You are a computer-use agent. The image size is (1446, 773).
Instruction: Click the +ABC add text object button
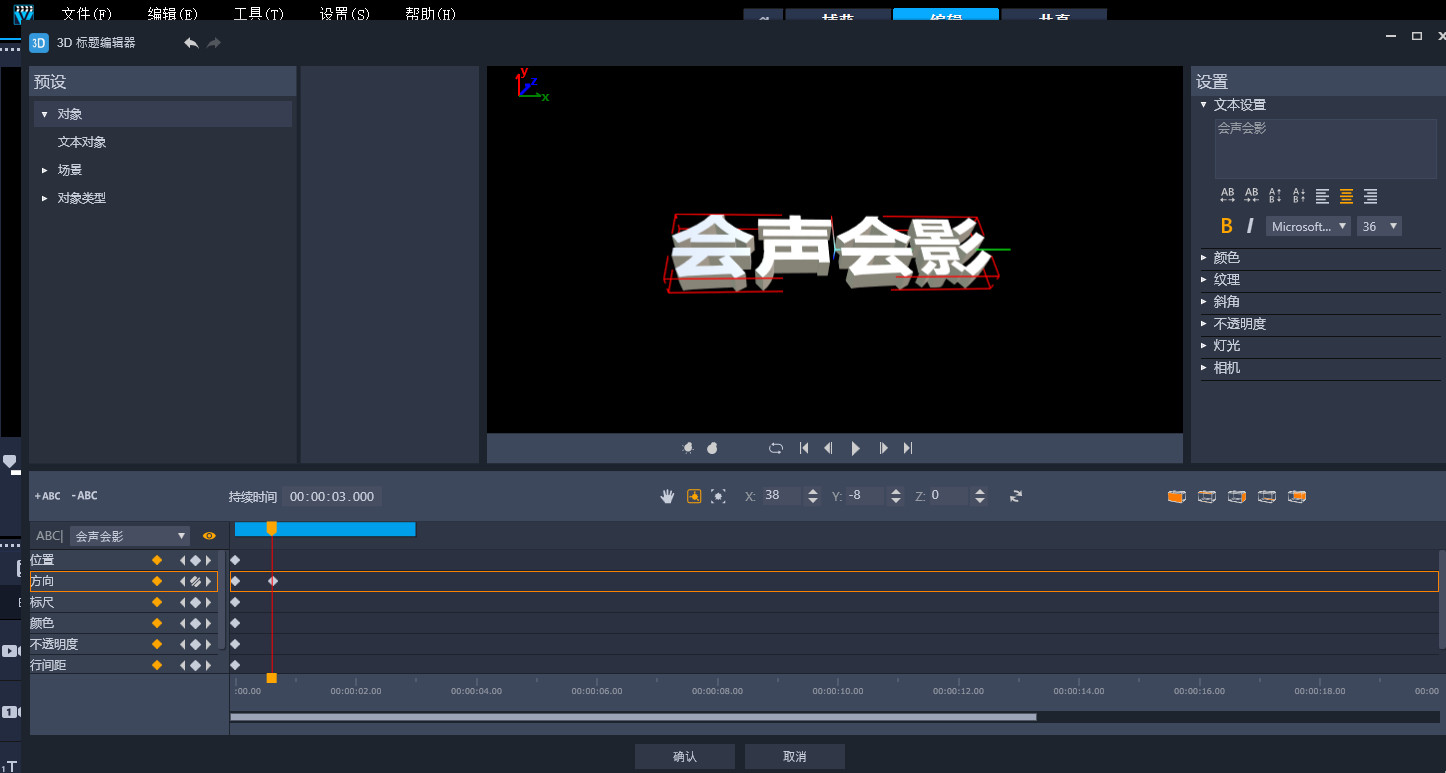(x=47, y=496)
